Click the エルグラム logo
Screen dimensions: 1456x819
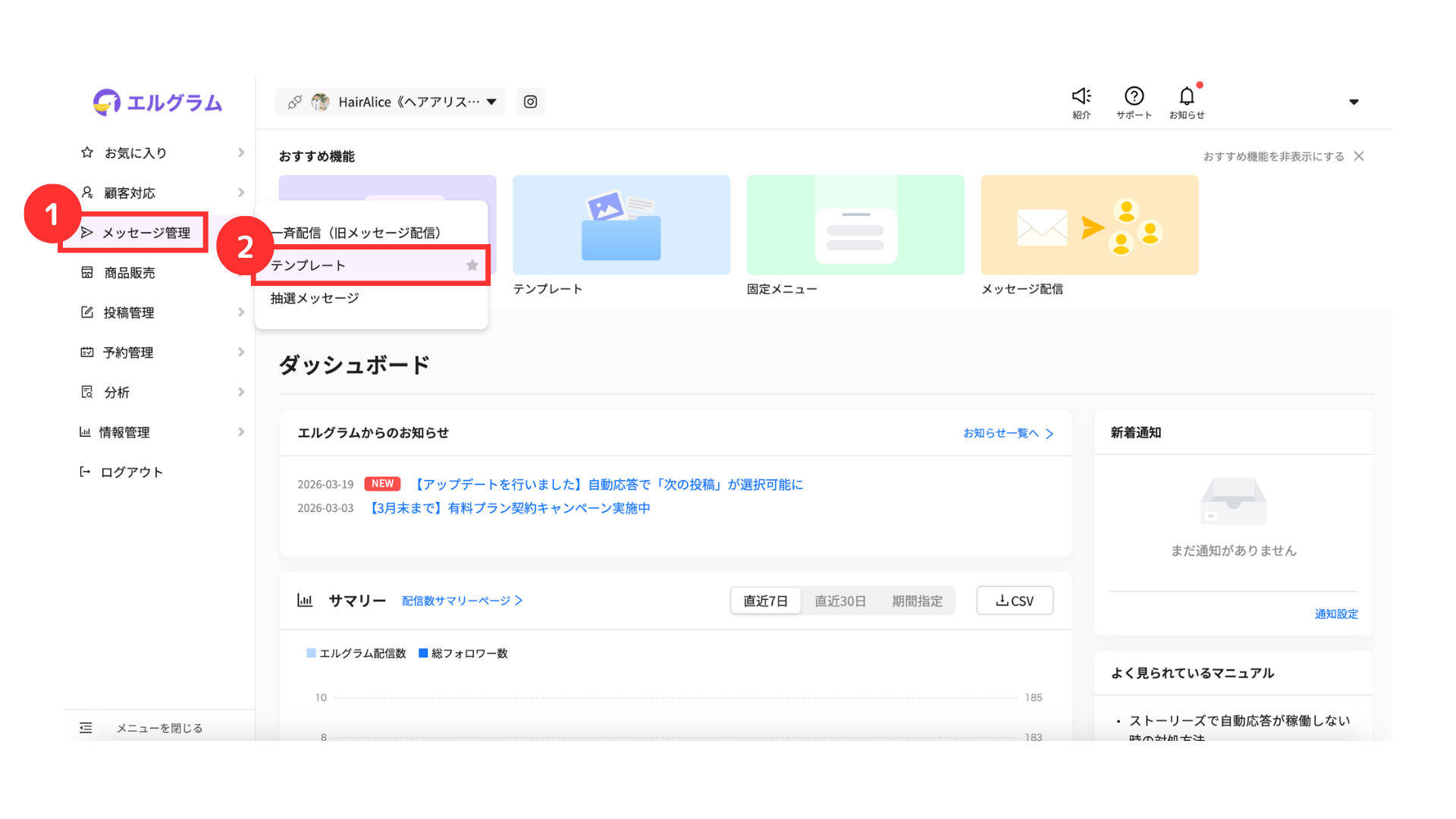pos(158,102)
